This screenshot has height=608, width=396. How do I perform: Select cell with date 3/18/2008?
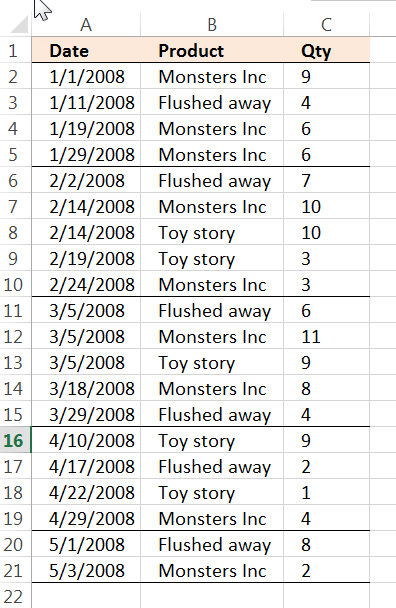(x=86, y=388)
